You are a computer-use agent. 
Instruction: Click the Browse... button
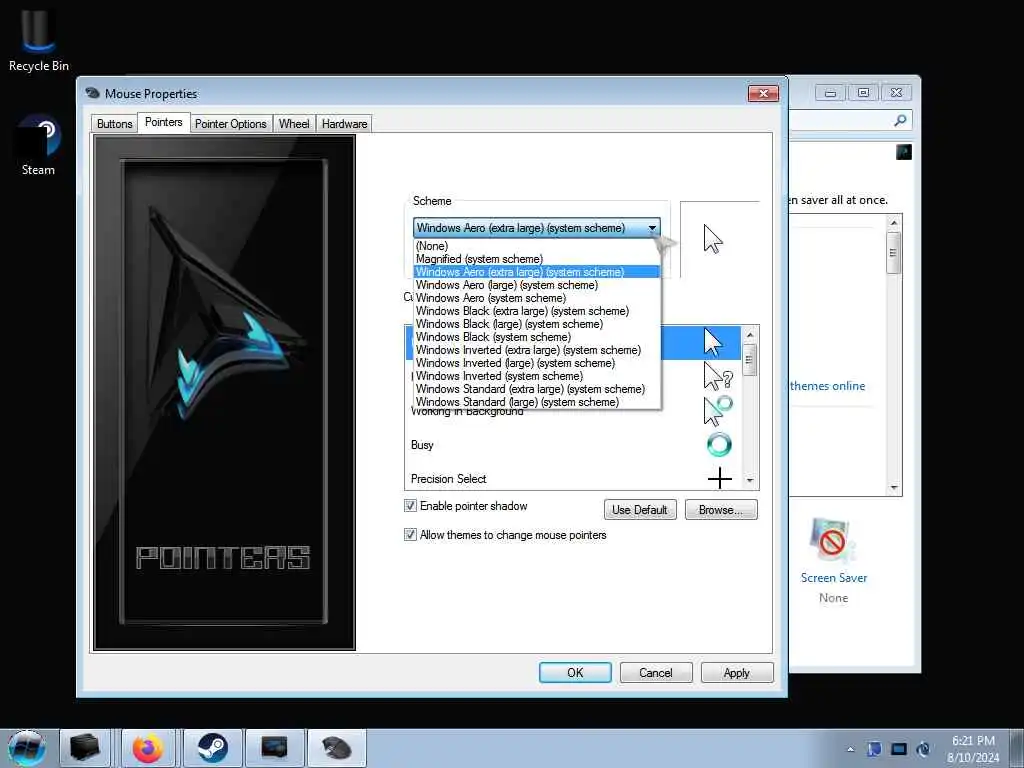pos(721,510)
